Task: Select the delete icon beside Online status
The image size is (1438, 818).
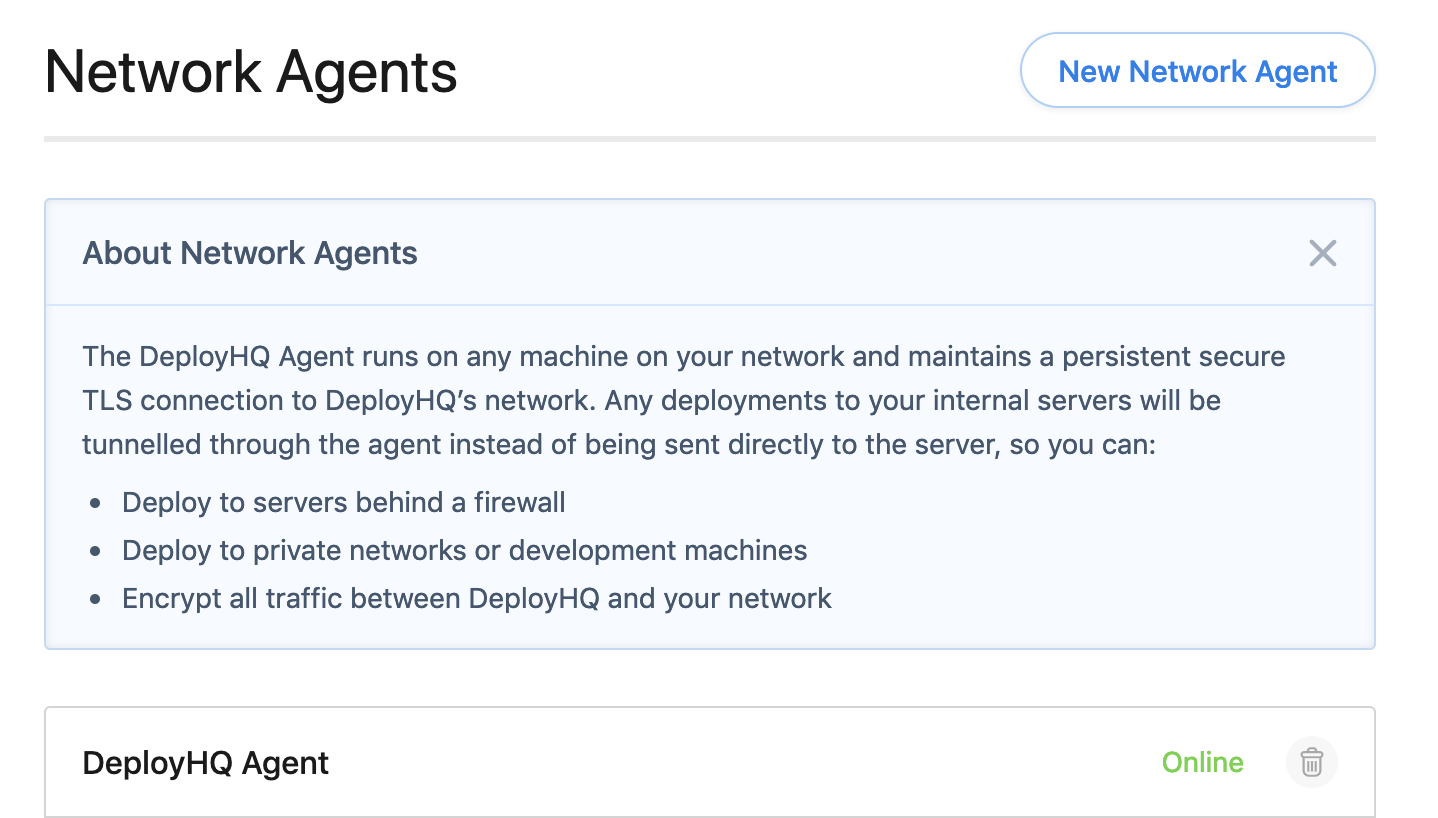Action: pos(1311,762)
